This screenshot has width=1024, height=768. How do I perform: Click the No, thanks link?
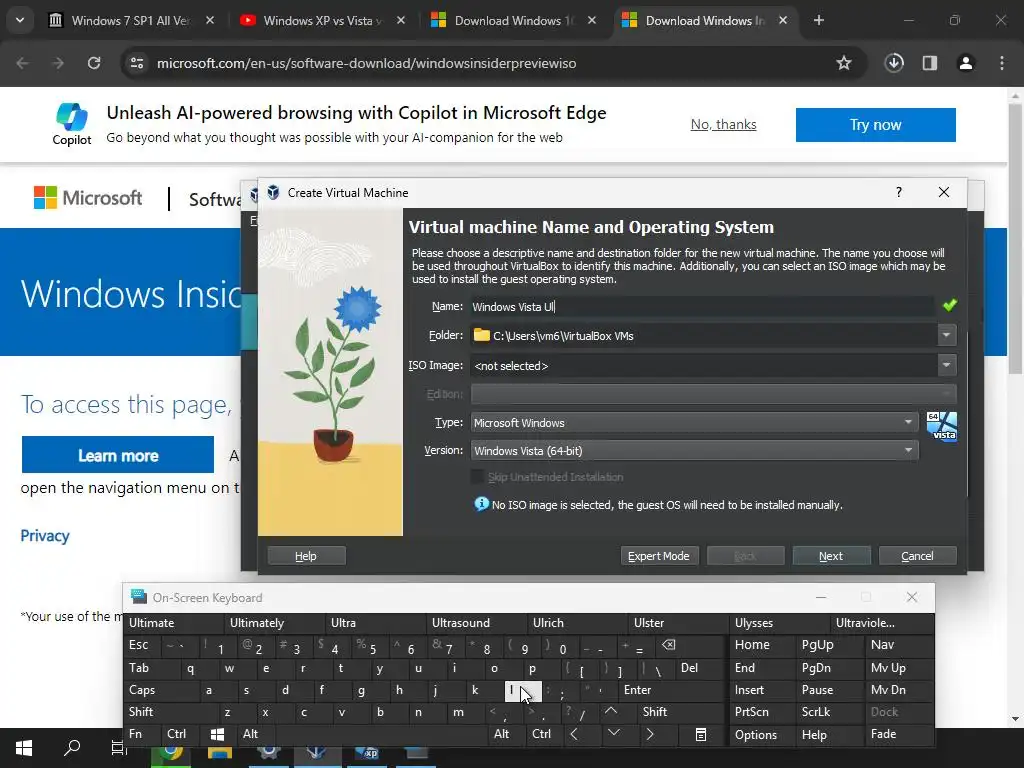click(x=724, y=124)
